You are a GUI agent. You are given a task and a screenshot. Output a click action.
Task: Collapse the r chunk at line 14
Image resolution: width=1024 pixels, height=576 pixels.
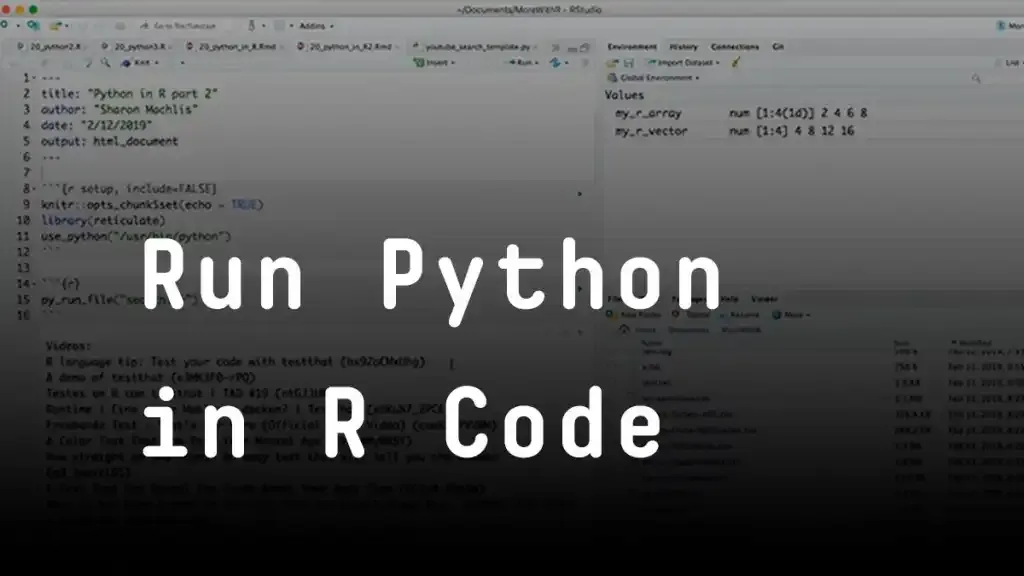point(34,283)
